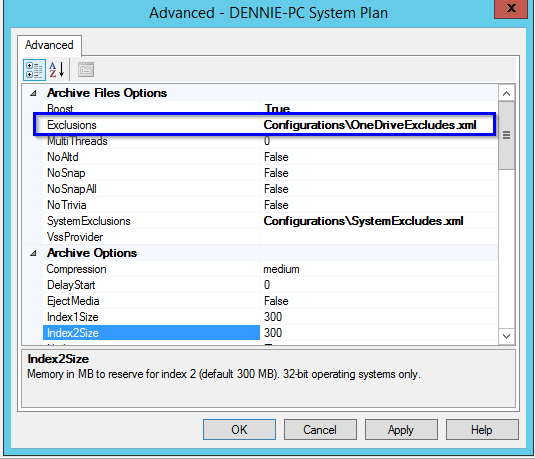Select the Exclusions property label

click(72, 125)
